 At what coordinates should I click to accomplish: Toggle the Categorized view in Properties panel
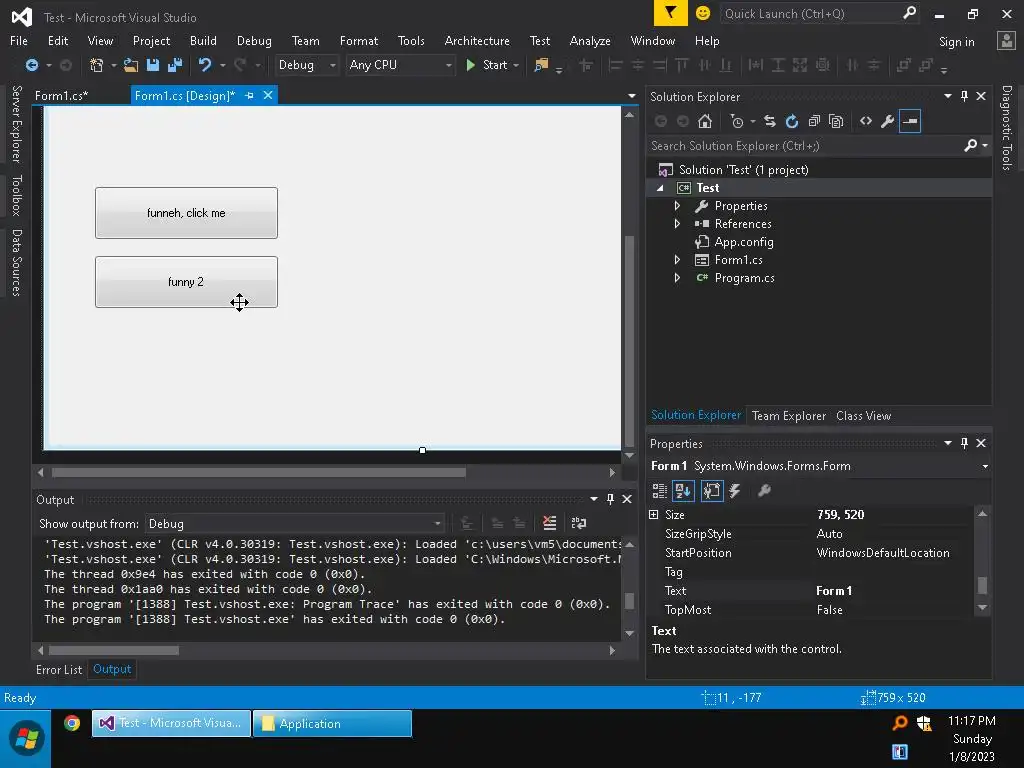click(660, 490)
